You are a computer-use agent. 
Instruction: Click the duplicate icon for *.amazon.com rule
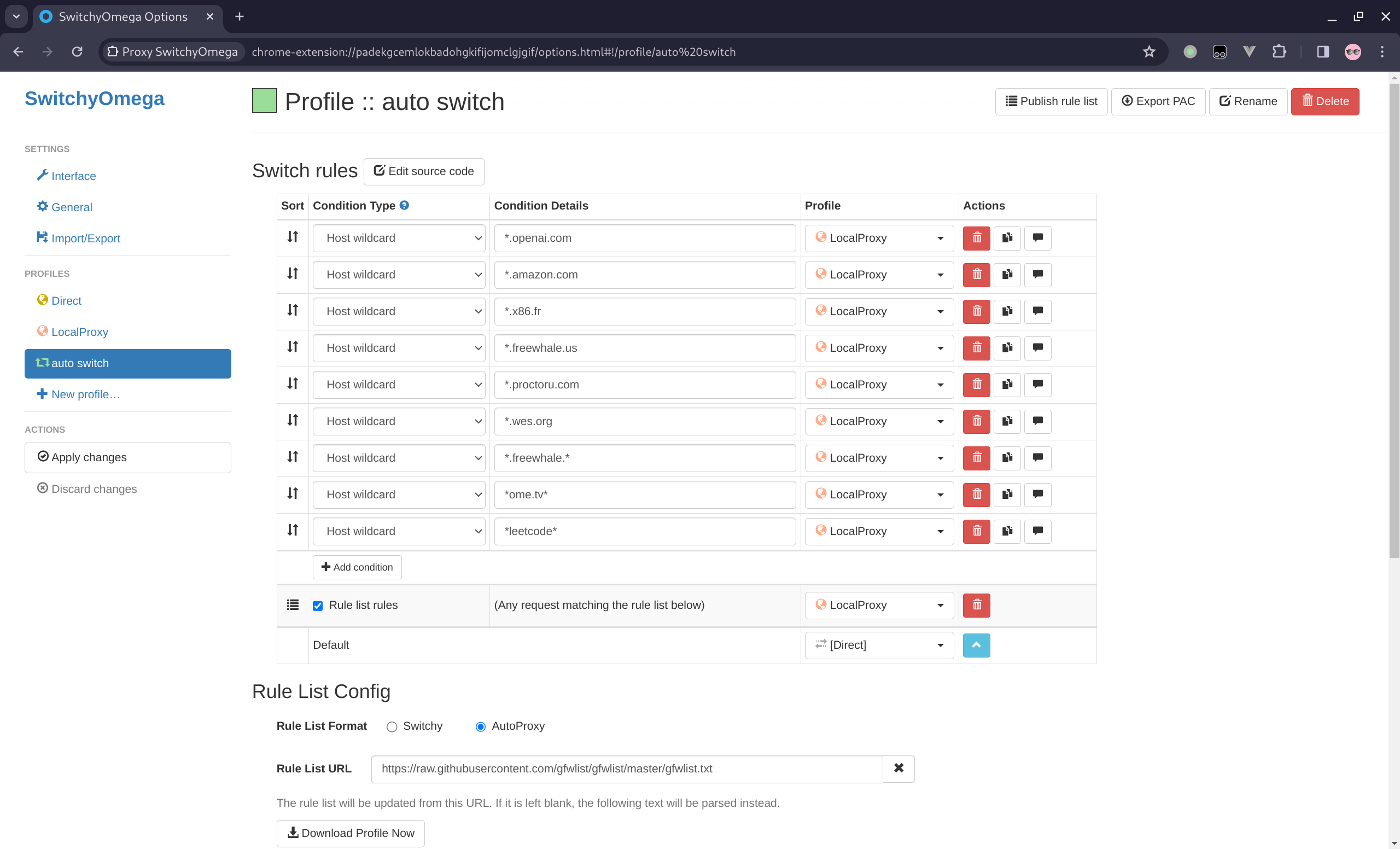coord(1007,274)
